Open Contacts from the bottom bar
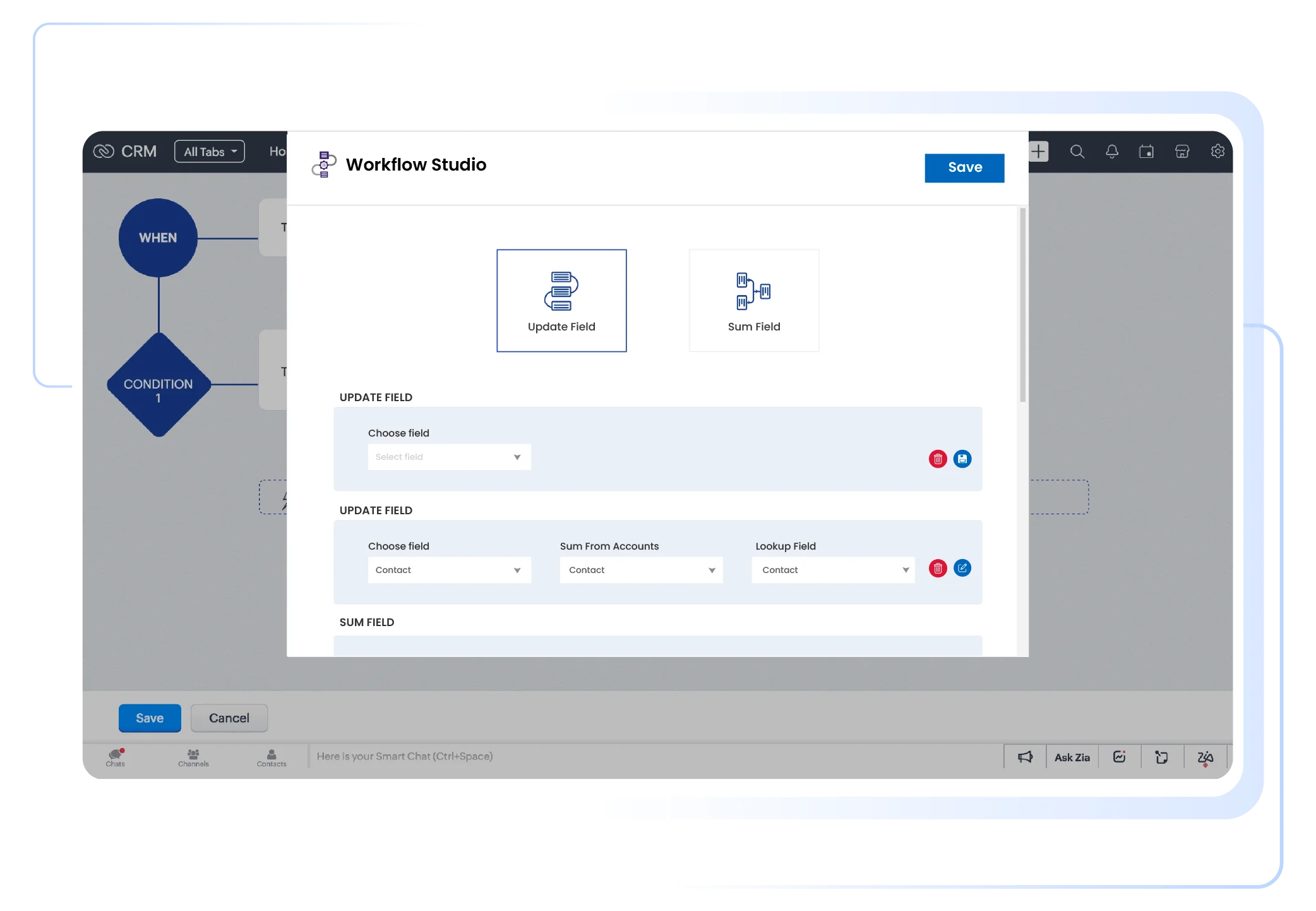1316x911 pixels. [x=271, y=757]
